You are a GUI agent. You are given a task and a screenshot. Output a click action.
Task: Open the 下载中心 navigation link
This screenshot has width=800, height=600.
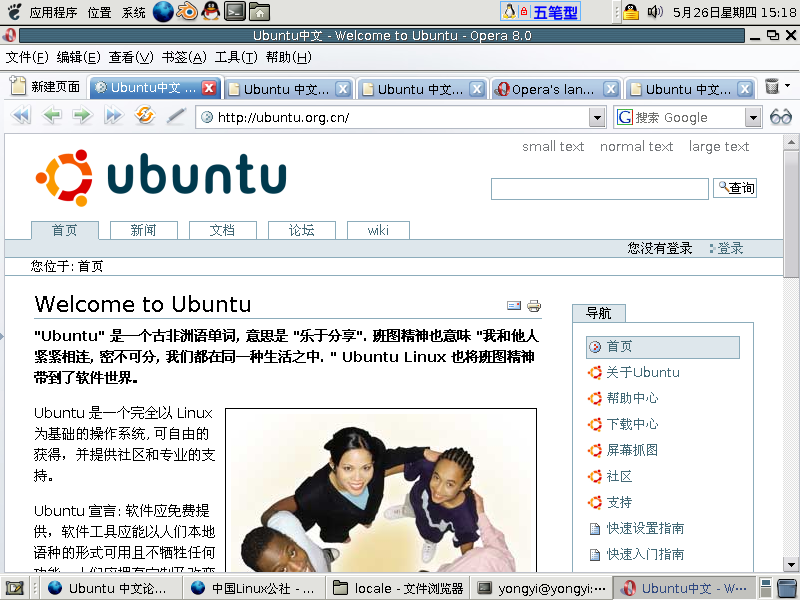click(x=632, y=424)
